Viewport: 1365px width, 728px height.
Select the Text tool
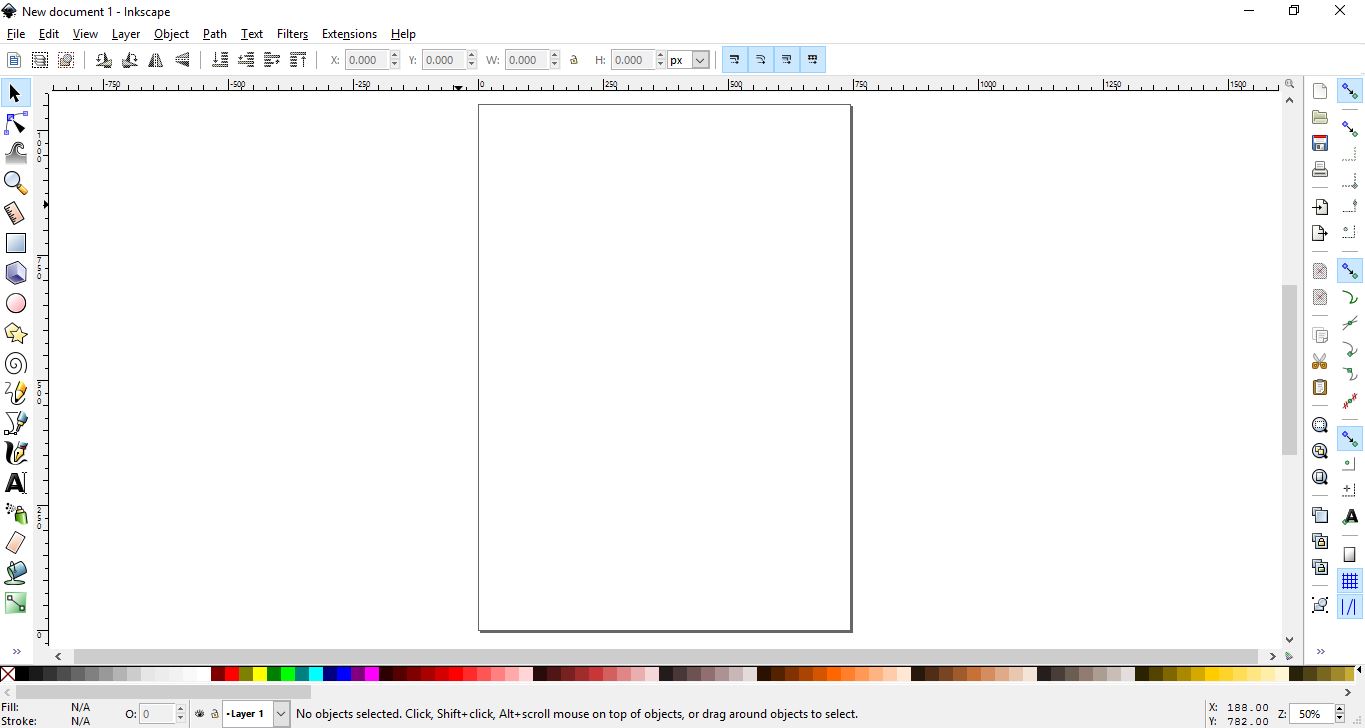(x=16, y=482)
